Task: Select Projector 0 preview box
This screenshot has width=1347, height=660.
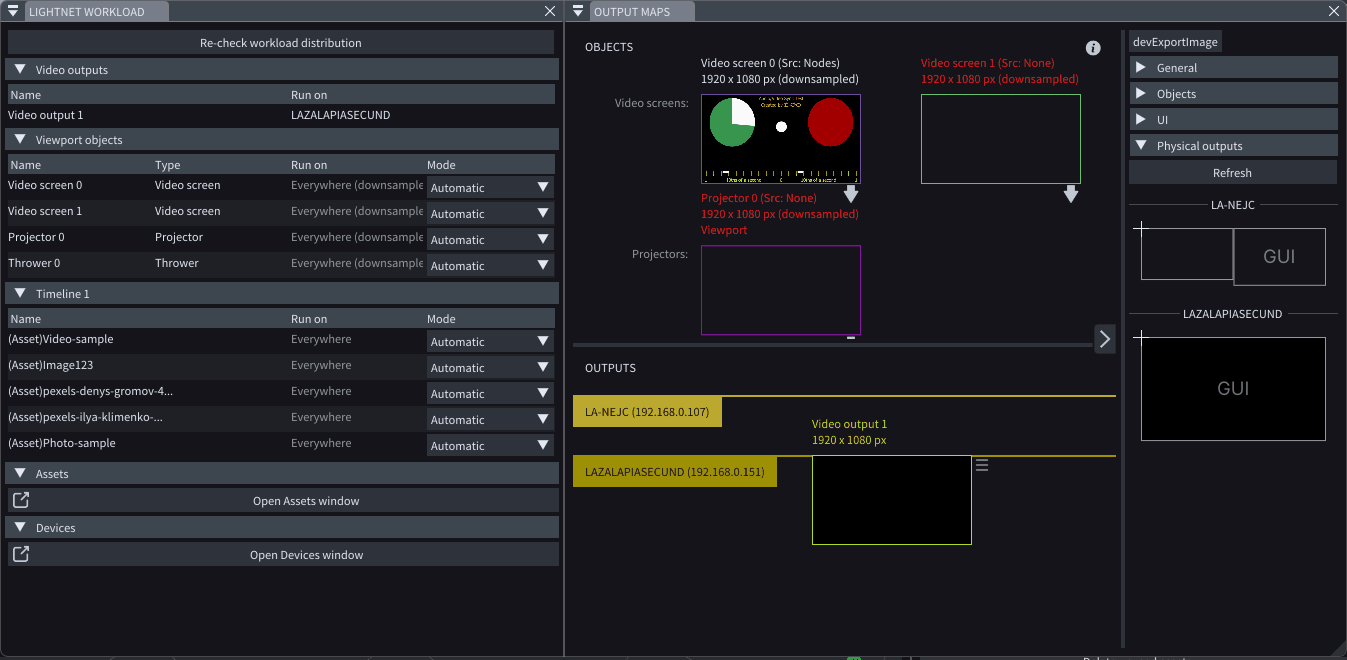Action: coord(781,290)
